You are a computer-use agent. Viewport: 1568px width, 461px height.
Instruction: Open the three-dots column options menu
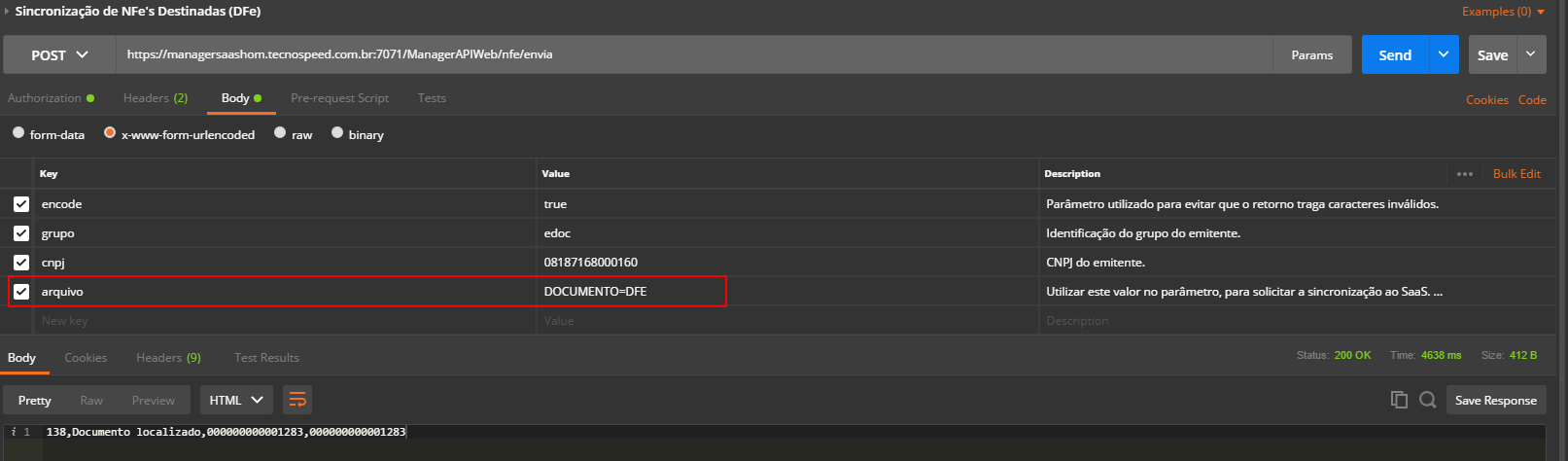point(1465,174)
